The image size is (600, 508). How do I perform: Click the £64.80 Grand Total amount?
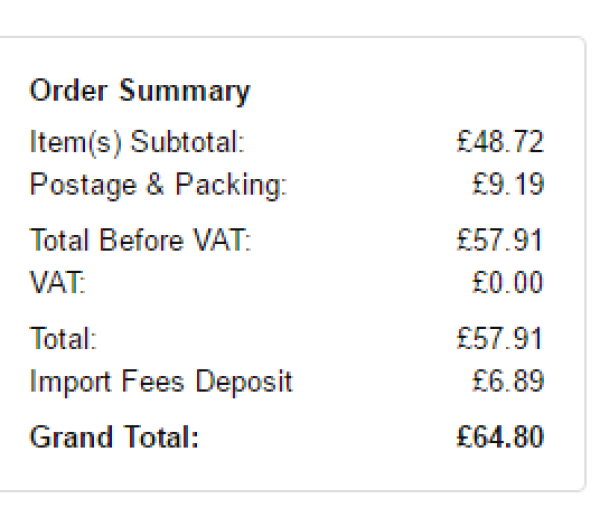tap(500, 437)
